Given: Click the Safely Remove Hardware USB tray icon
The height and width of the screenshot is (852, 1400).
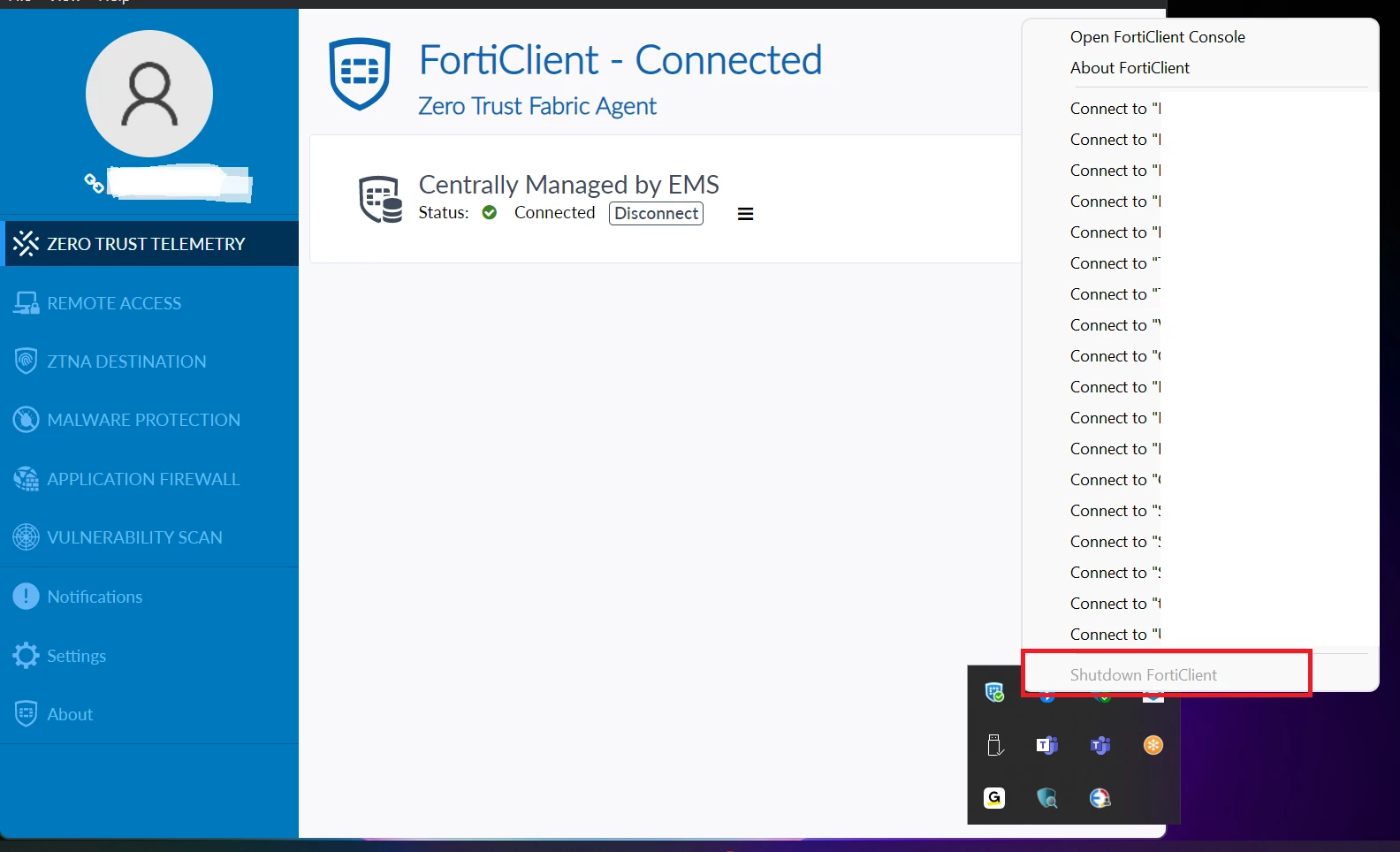Looking at the screenshot, I should pos(994,745).
